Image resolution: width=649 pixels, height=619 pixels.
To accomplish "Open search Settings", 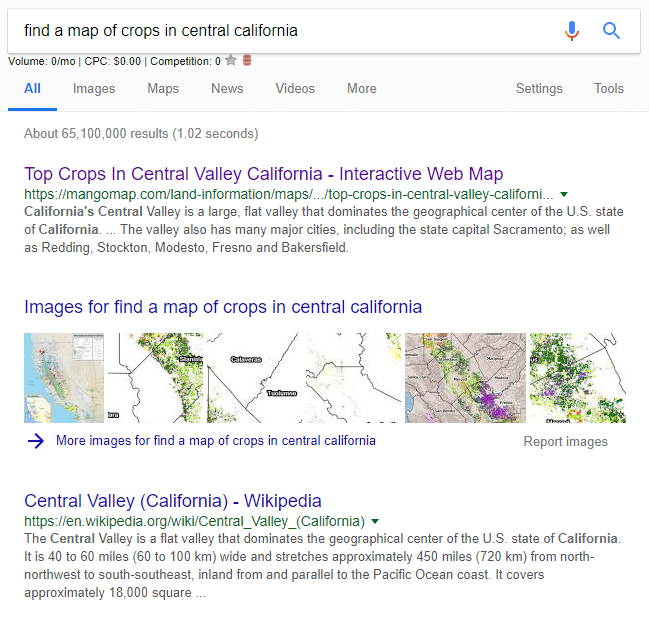I will click(539, 88).
